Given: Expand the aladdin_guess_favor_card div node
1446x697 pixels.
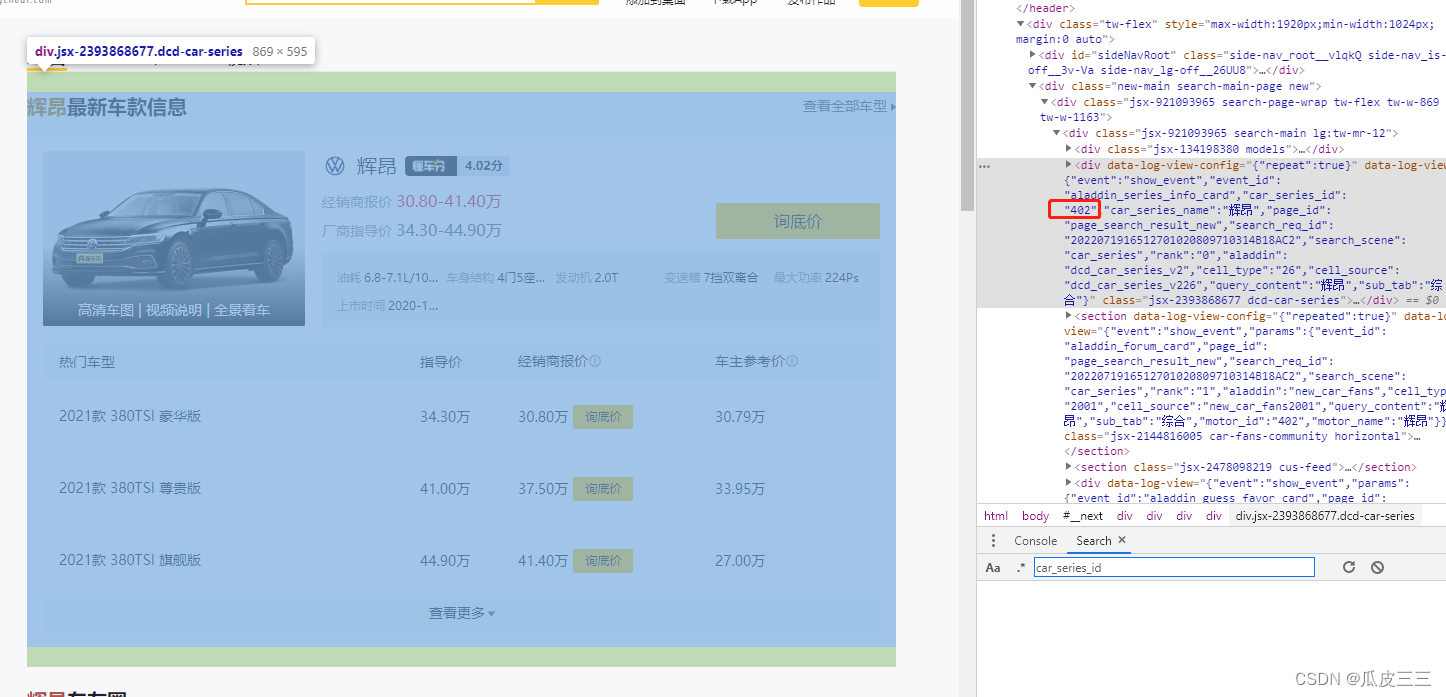Looking at the screenshot, I should pos(1069,483).
